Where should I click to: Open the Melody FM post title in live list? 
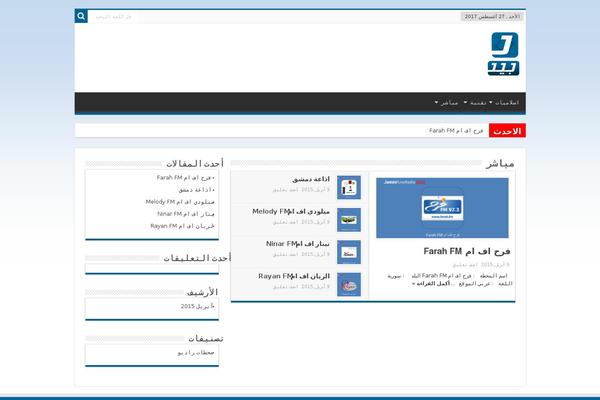tap(291, 212)
